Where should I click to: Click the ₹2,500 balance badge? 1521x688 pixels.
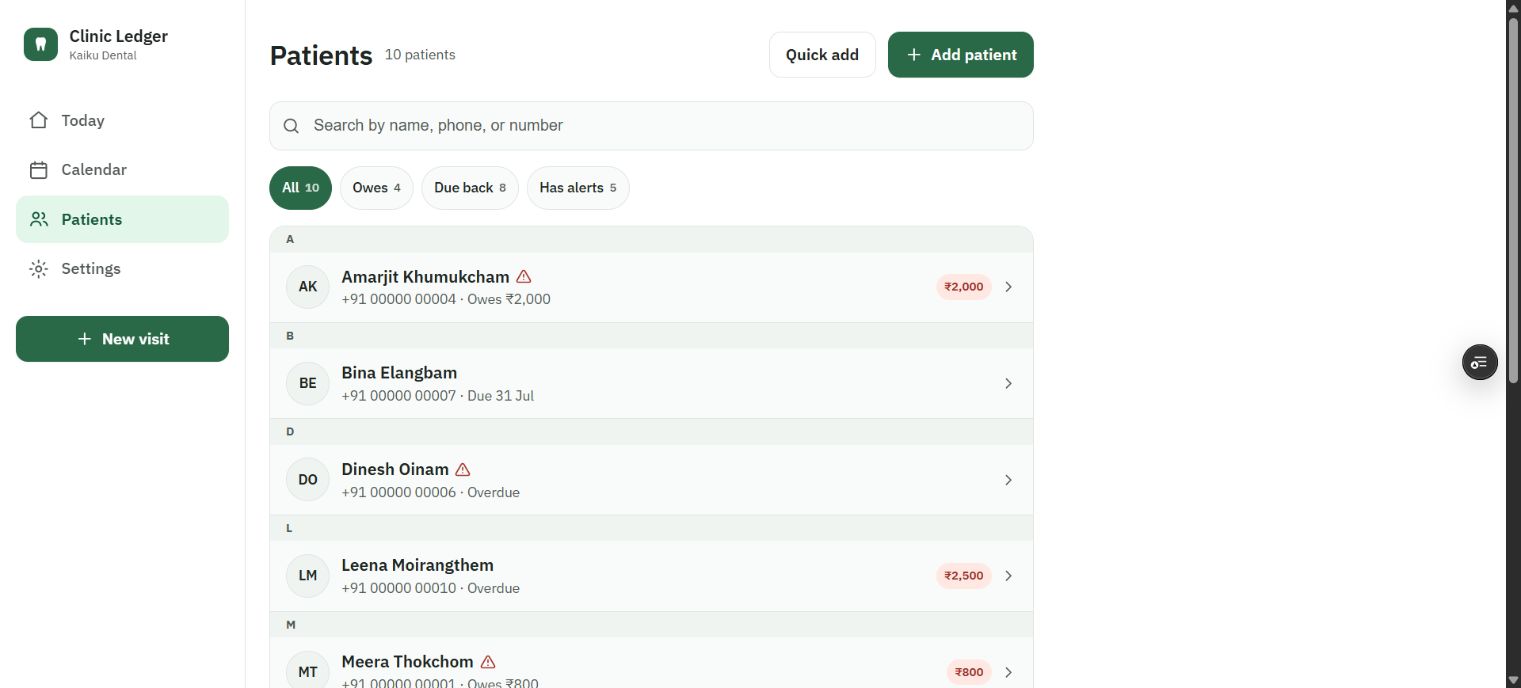coord(964,576)
